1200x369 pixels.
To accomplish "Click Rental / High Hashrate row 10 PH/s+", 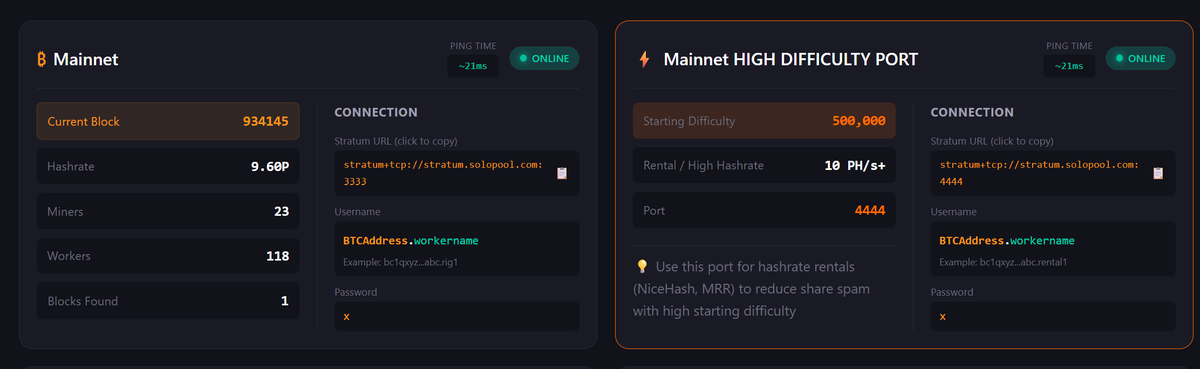I will (764, 166).
